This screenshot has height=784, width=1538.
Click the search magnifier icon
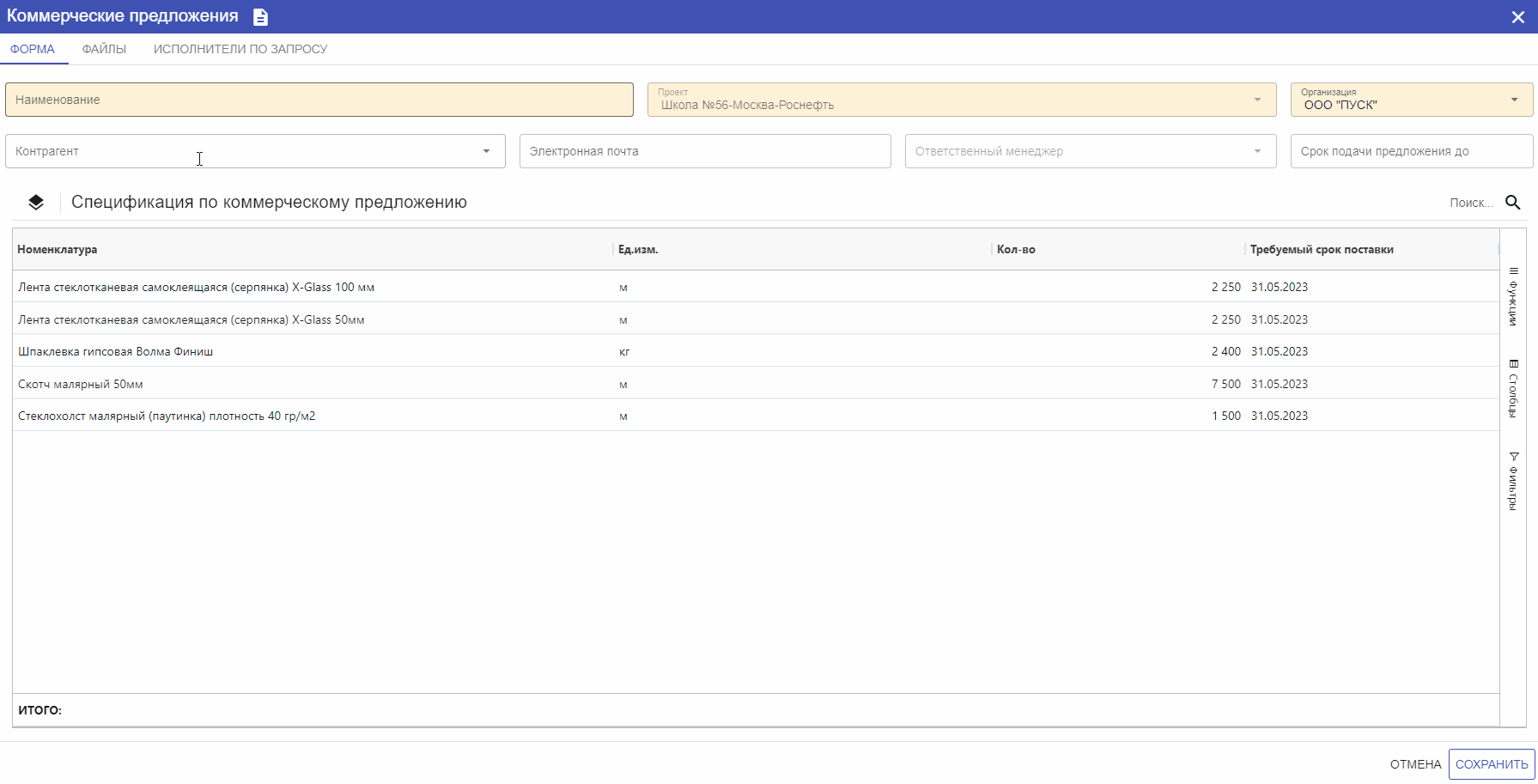1513,203
